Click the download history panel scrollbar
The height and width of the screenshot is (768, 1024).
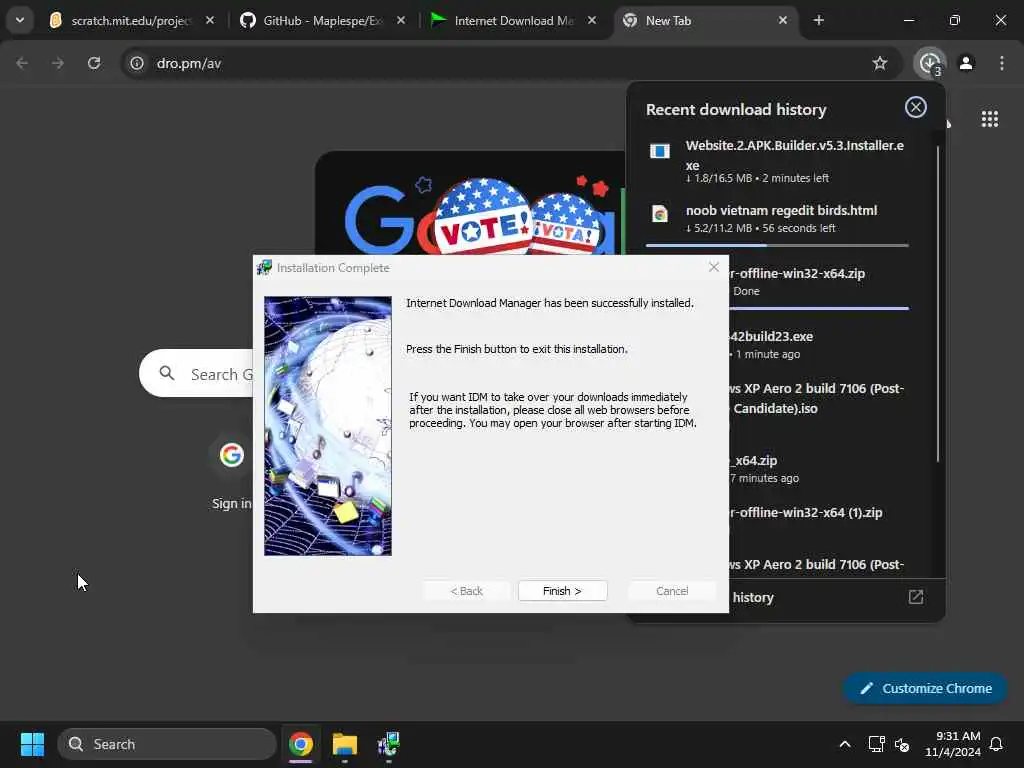click(x=938, y=304)
